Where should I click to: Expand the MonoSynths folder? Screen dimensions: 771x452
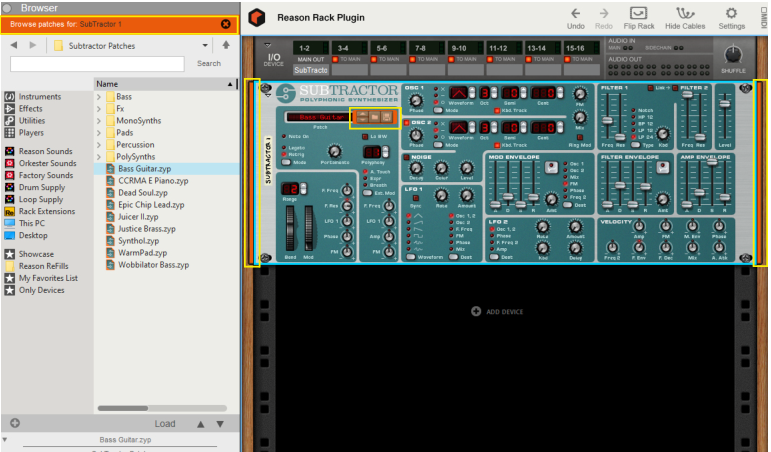pyautogui.click(x=99, y=121)
